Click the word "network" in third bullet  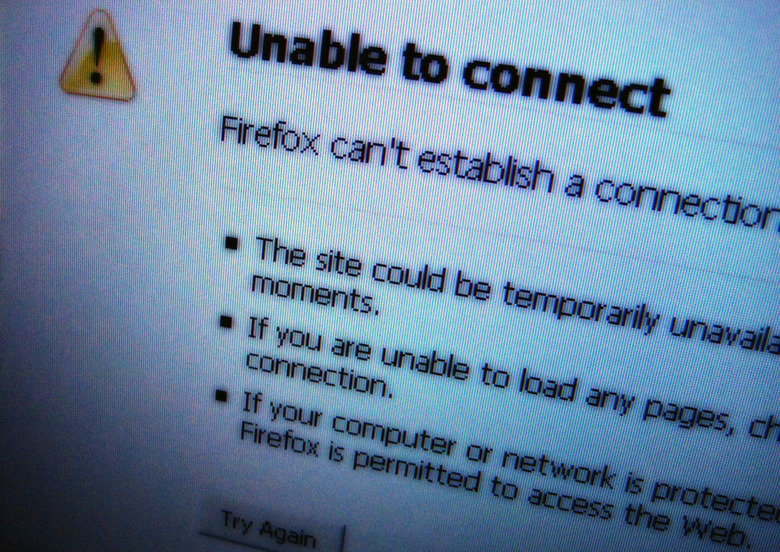559,468
